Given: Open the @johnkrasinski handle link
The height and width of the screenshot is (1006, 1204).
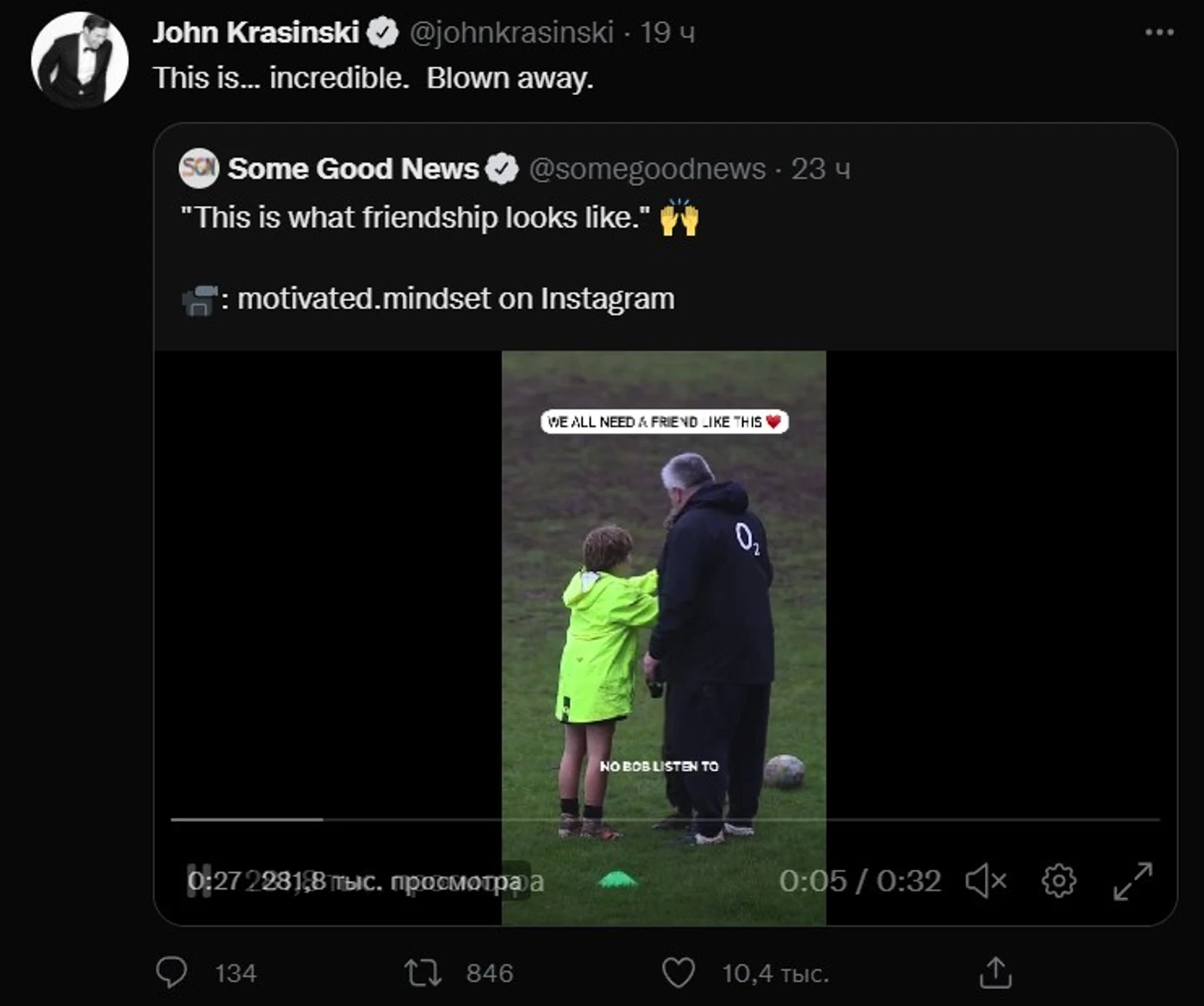Looking at the screenshot, I should (x=511, y=32).
